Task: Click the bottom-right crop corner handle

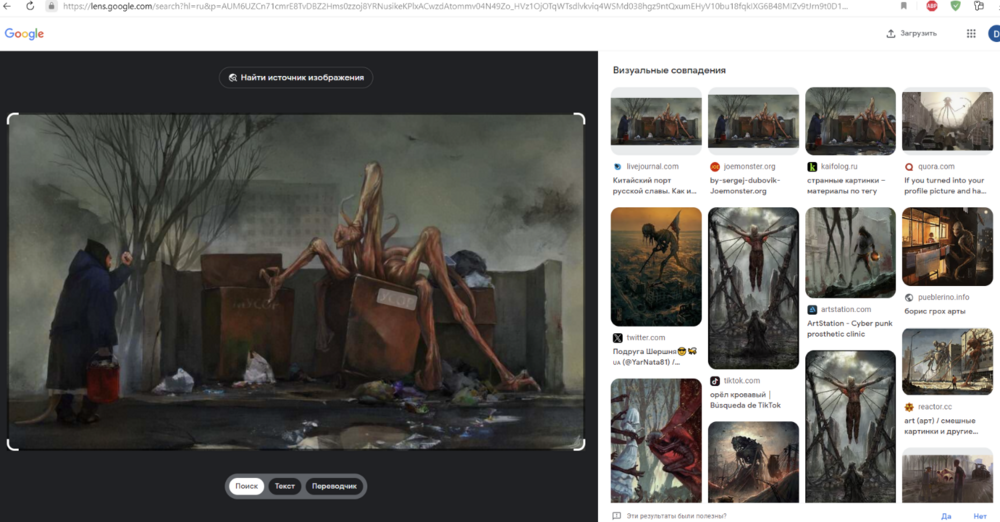Action: [580, 445]
